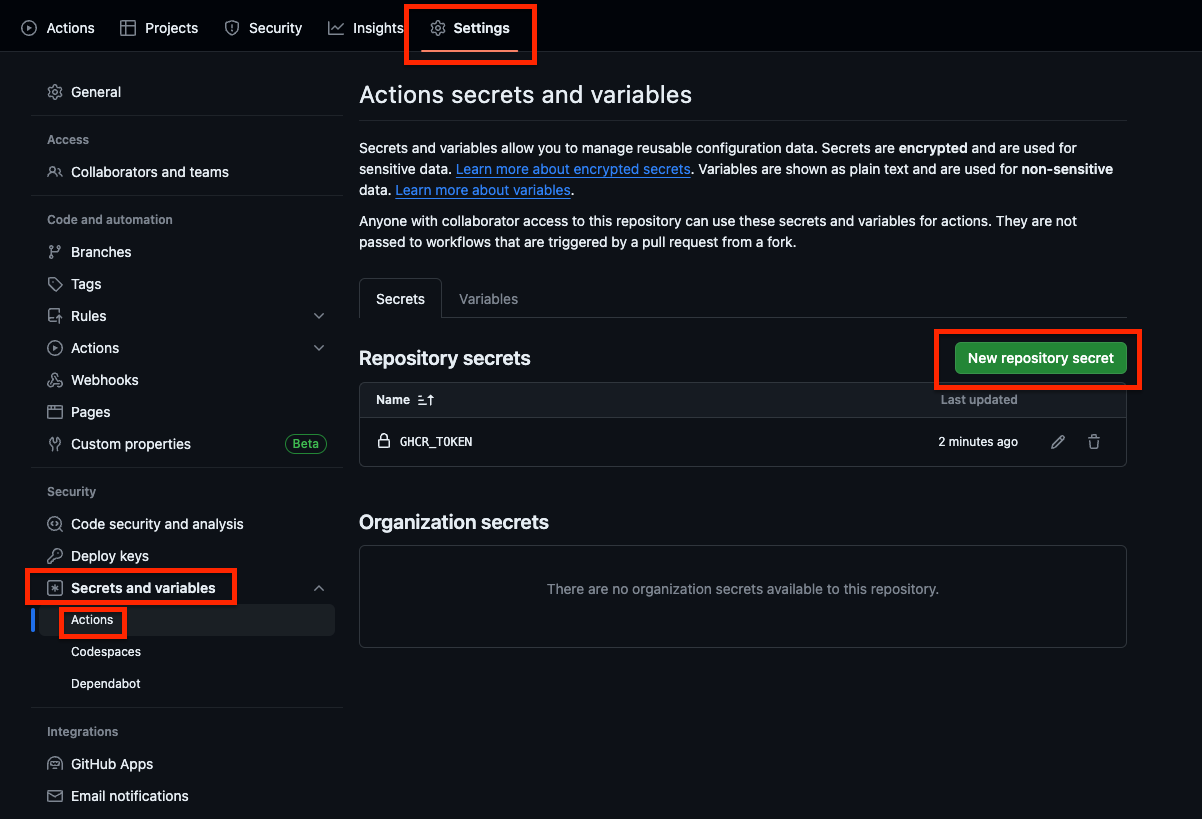
Task: Click the key icon beside Deploy keys
Action: coord(55,556)
